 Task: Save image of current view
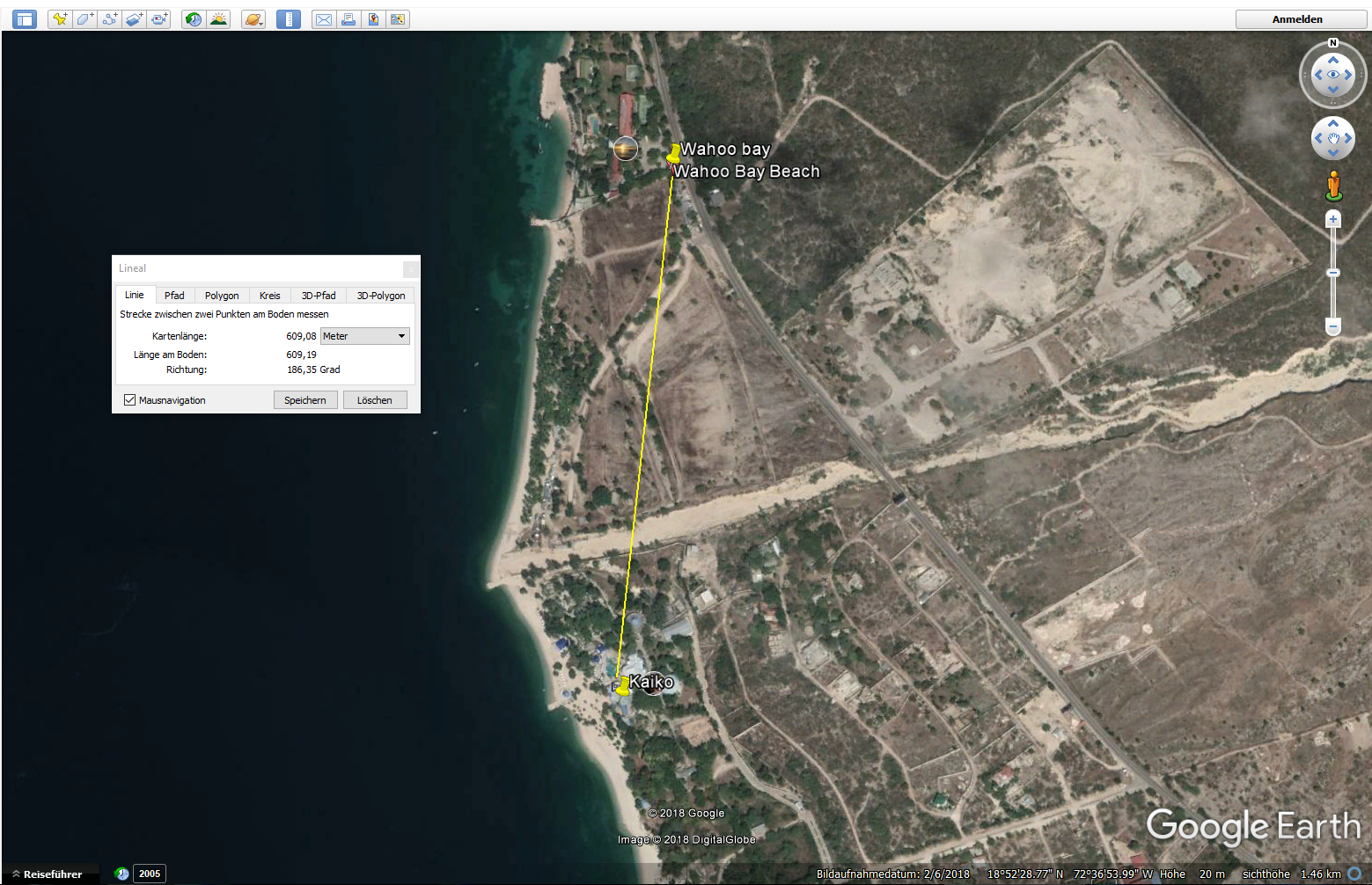(373, 18)
